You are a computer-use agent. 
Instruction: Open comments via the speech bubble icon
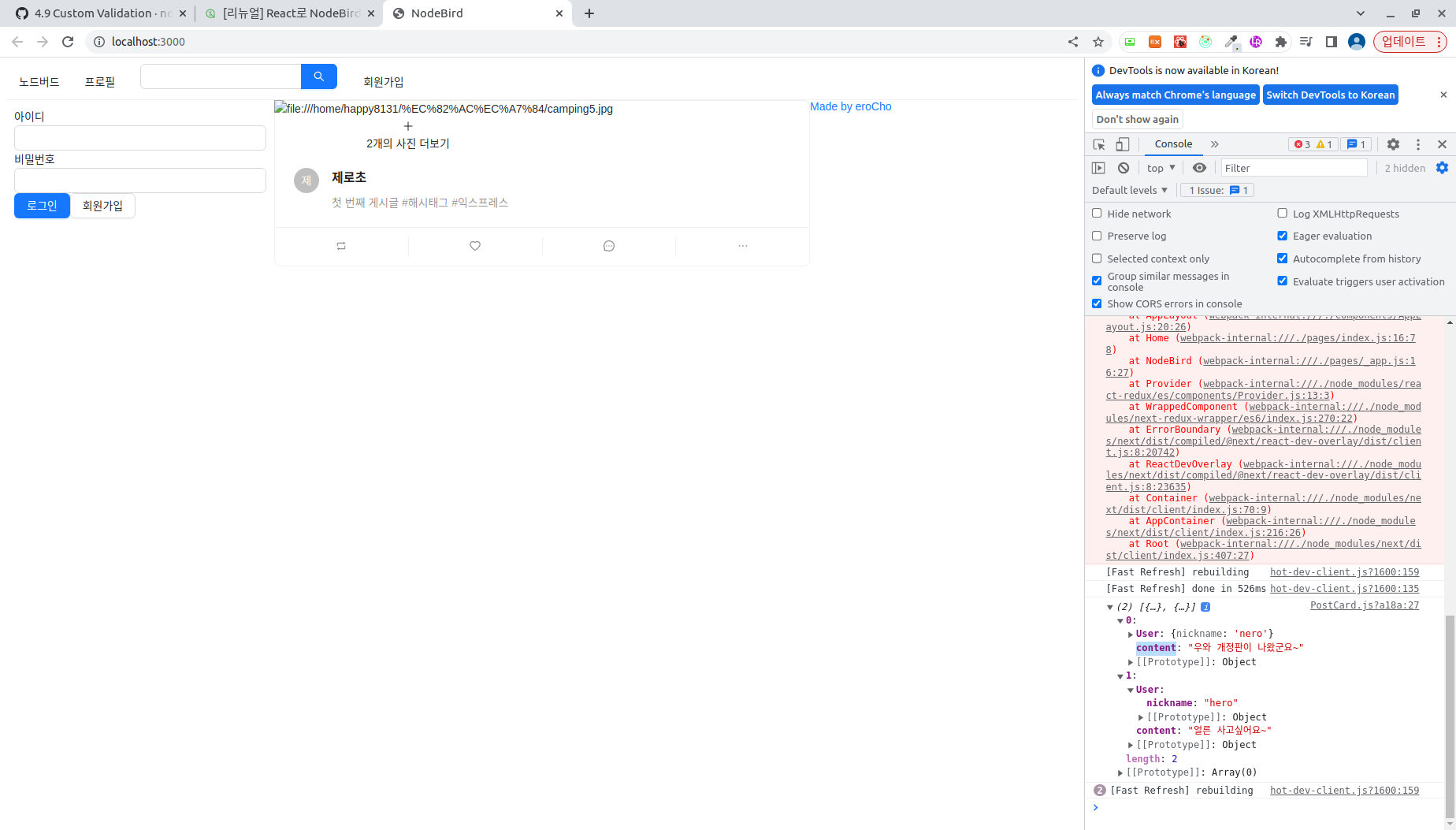pyautogui.click(x=609, y=246)
